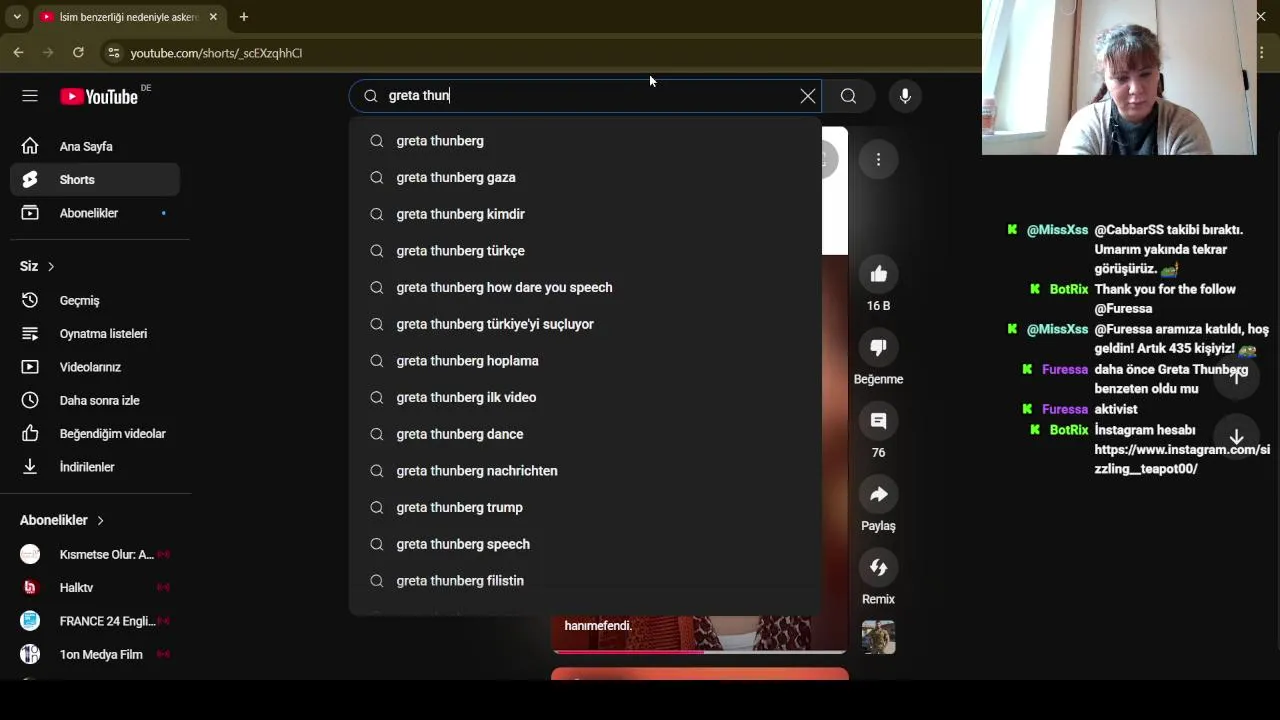This screenshot has width=1280, height=720.
Task: Open the sound thumbnail below Remix
Action: click(878, 637)
